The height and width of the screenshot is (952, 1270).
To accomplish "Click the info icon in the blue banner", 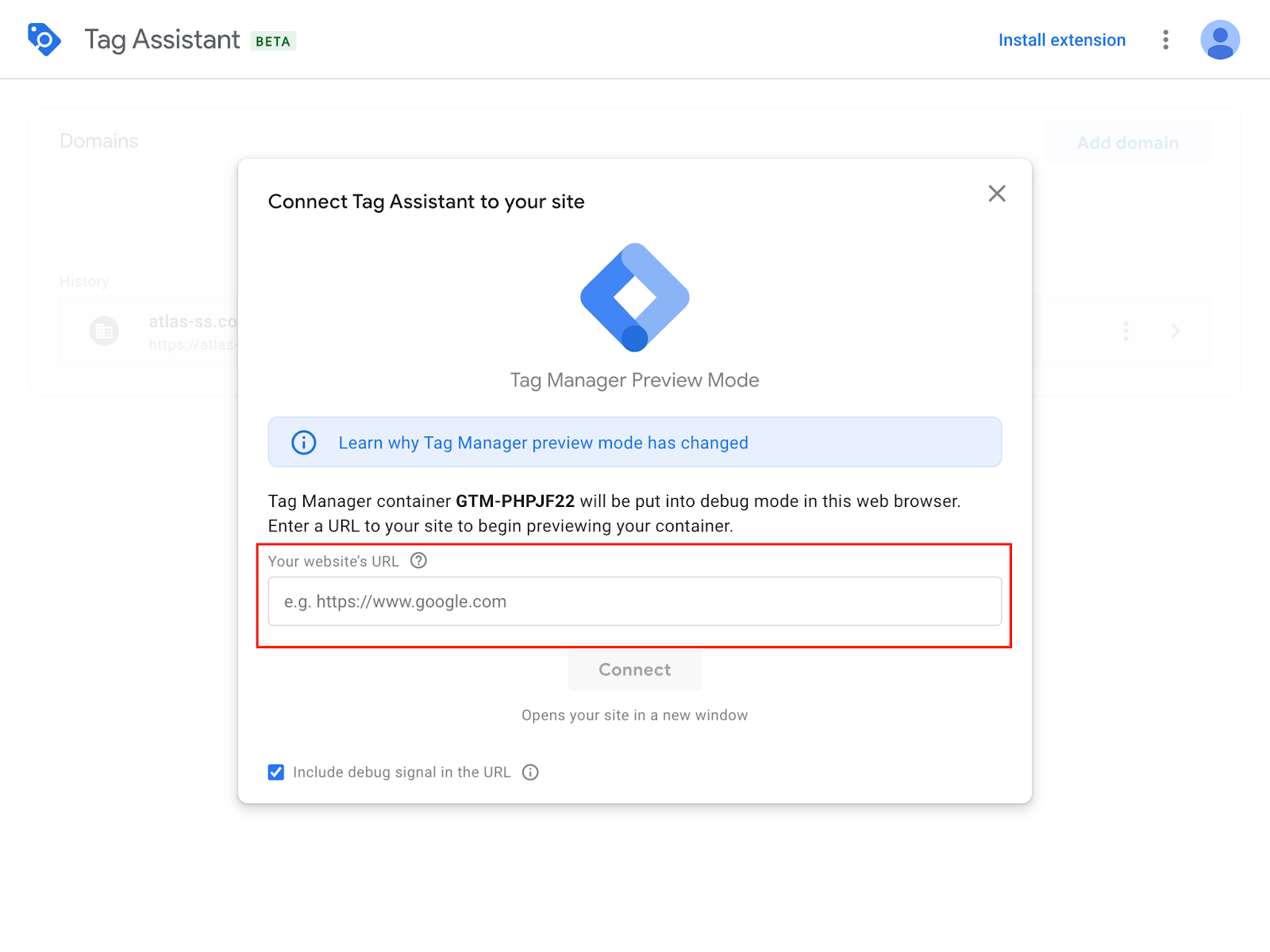I will coord(304,443).
